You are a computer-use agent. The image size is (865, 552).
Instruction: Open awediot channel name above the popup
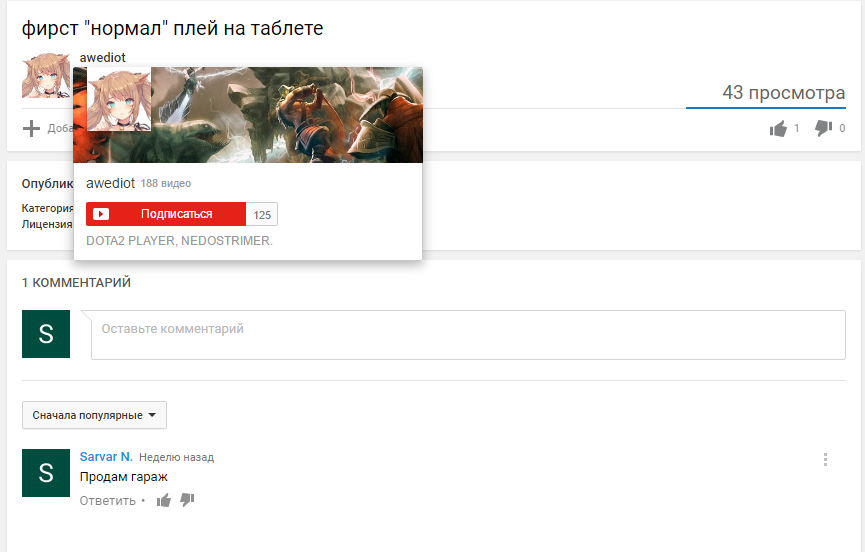103,57
